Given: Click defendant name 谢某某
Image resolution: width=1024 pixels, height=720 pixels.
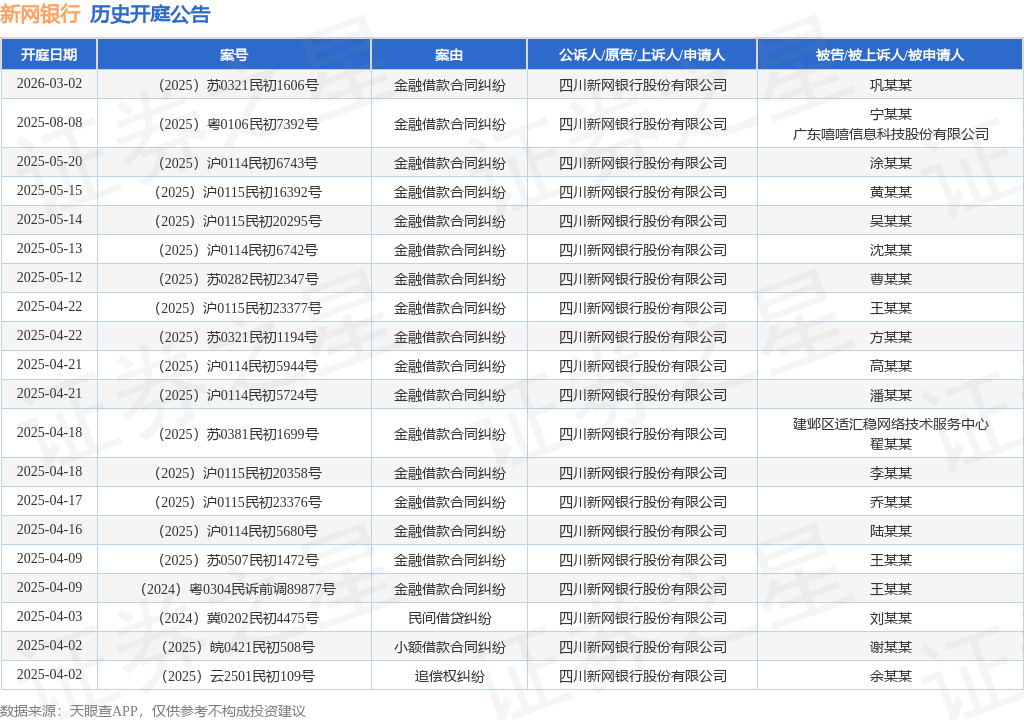Looking at the screenshot, I should (890, 647).
